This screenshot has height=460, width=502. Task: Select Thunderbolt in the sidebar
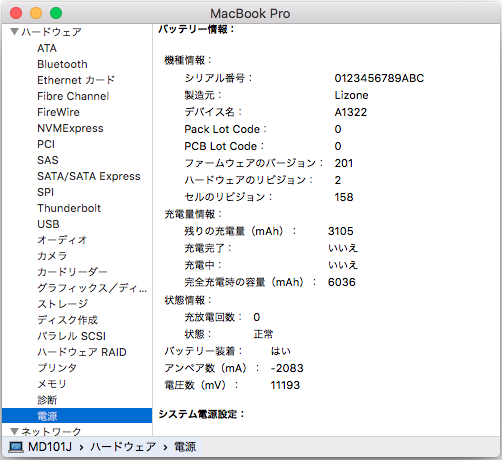click(x=69, y=208)
